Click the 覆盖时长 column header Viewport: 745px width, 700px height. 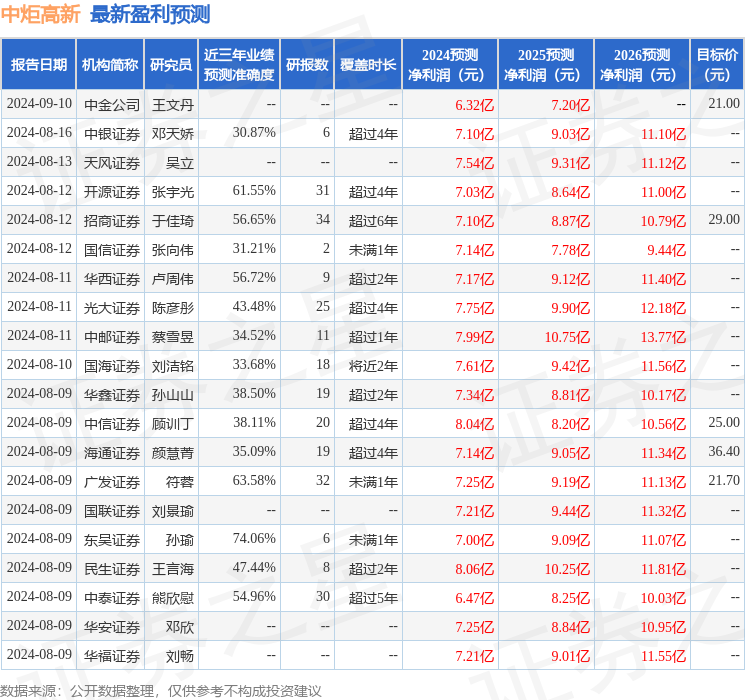point(368,65)
